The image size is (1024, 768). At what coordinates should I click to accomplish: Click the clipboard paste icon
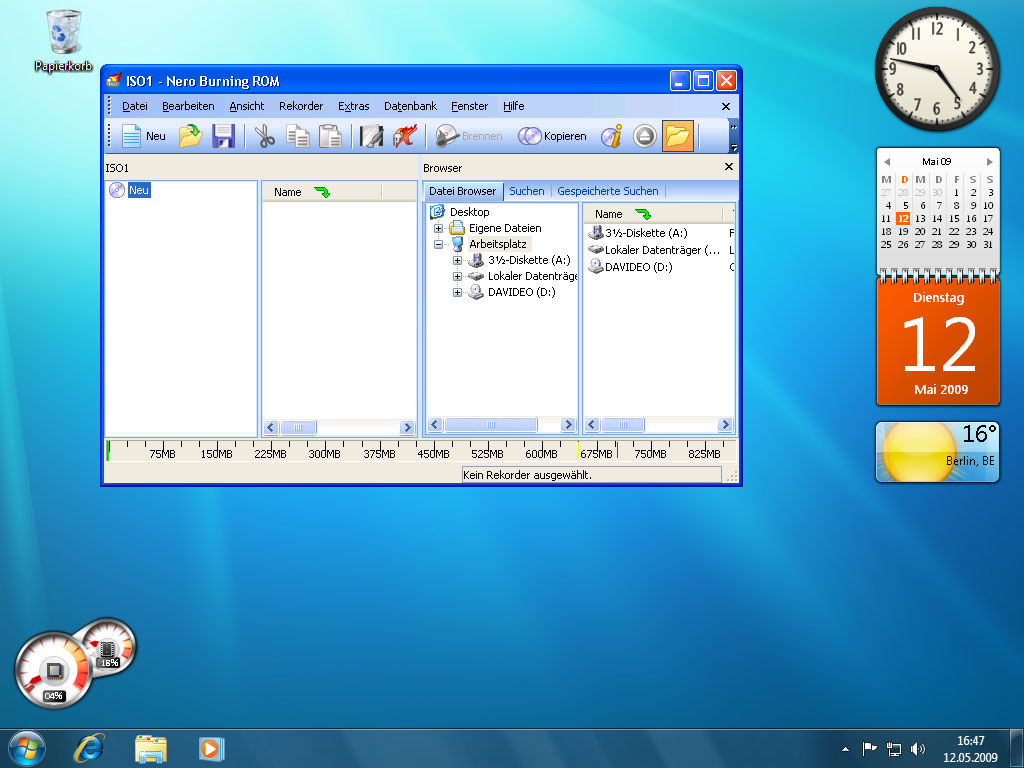pyautogui.click(x=330, y=136)
